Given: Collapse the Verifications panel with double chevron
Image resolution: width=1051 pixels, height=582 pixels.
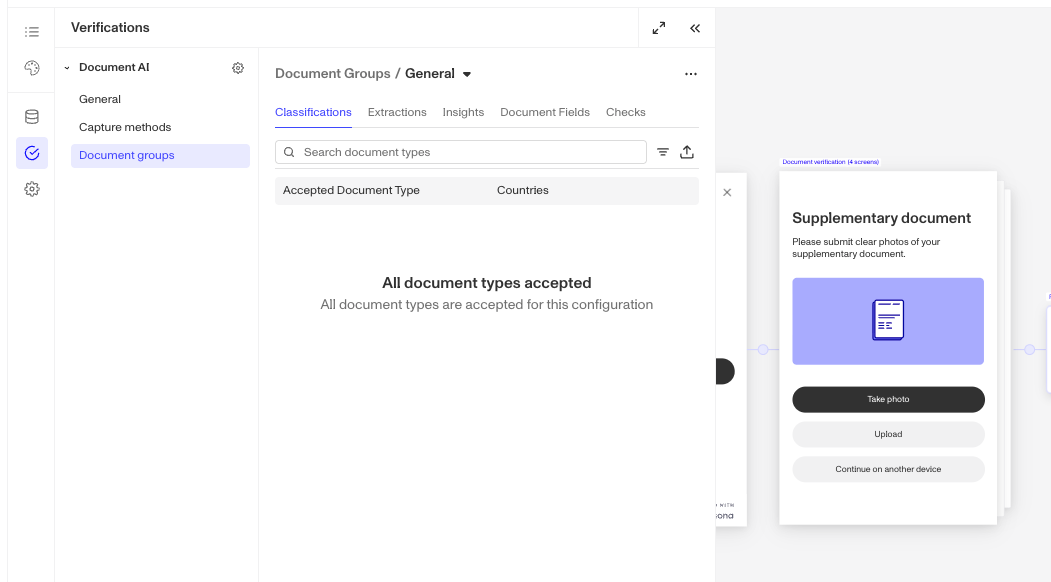Looking at the screenshot, I should [695, 28].
